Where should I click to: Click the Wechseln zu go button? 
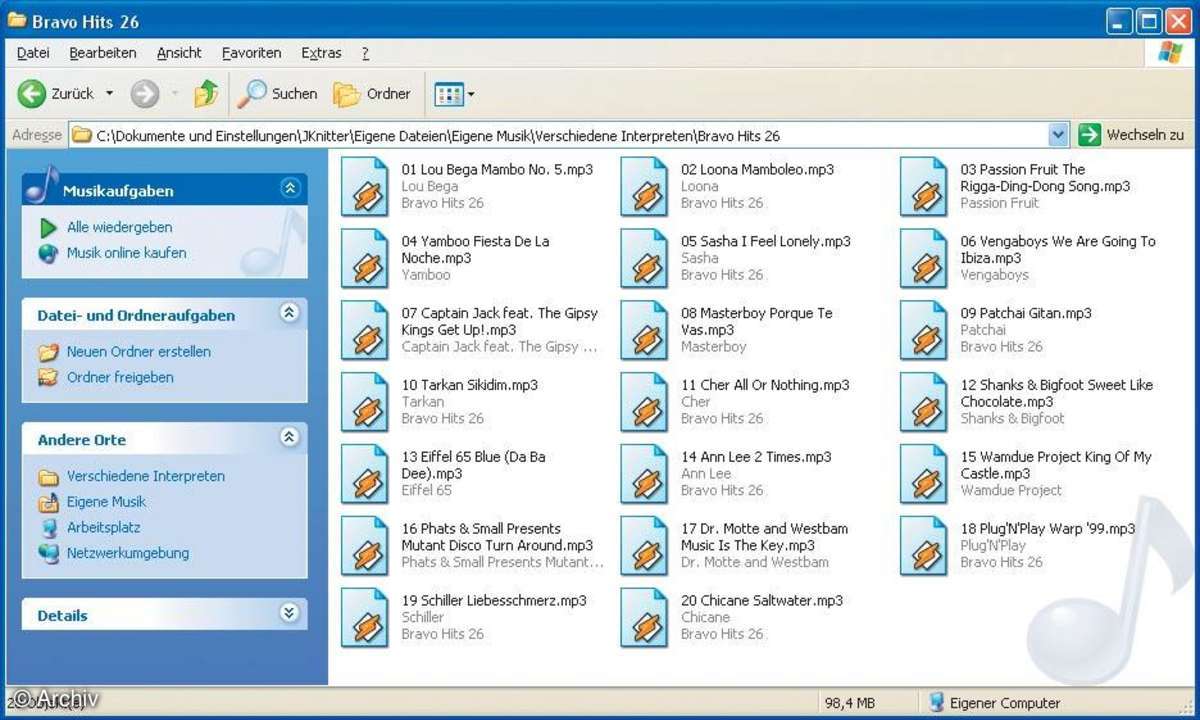coord(1132,135)
